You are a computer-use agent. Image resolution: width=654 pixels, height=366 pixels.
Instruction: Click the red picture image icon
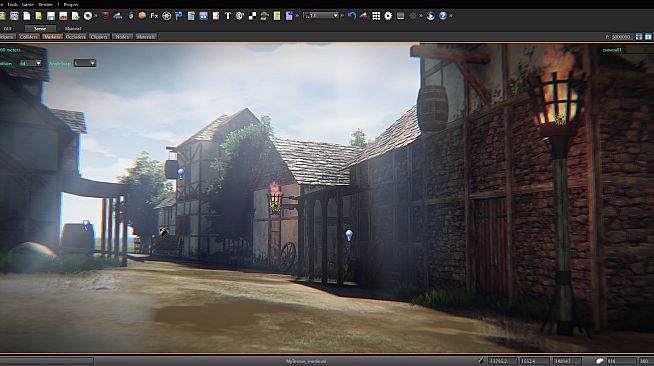coord(63,16)
